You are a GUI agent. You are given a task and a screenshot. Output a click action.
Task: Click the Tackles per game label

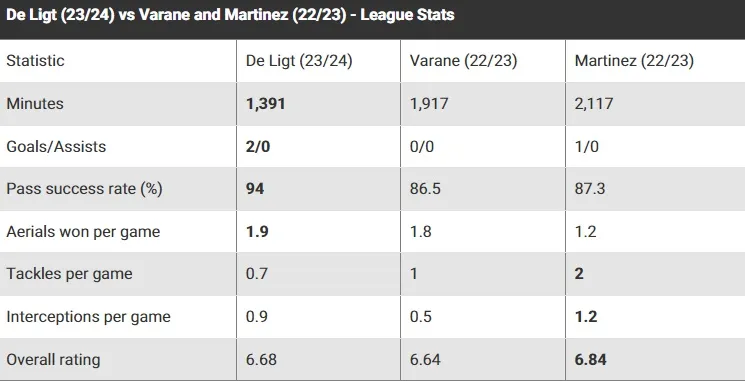(x=69, y=274)
